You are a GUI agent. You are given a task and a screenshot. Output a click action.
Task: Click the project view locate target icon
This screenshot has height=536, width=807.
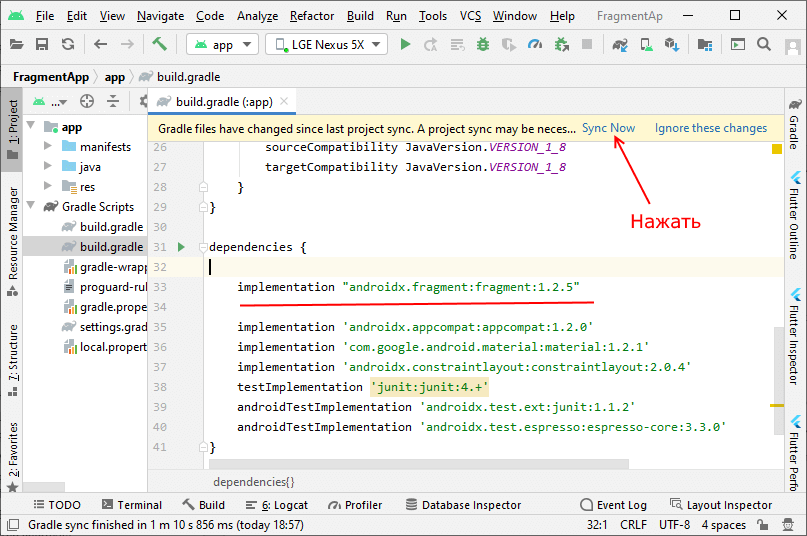click(87, 101)
